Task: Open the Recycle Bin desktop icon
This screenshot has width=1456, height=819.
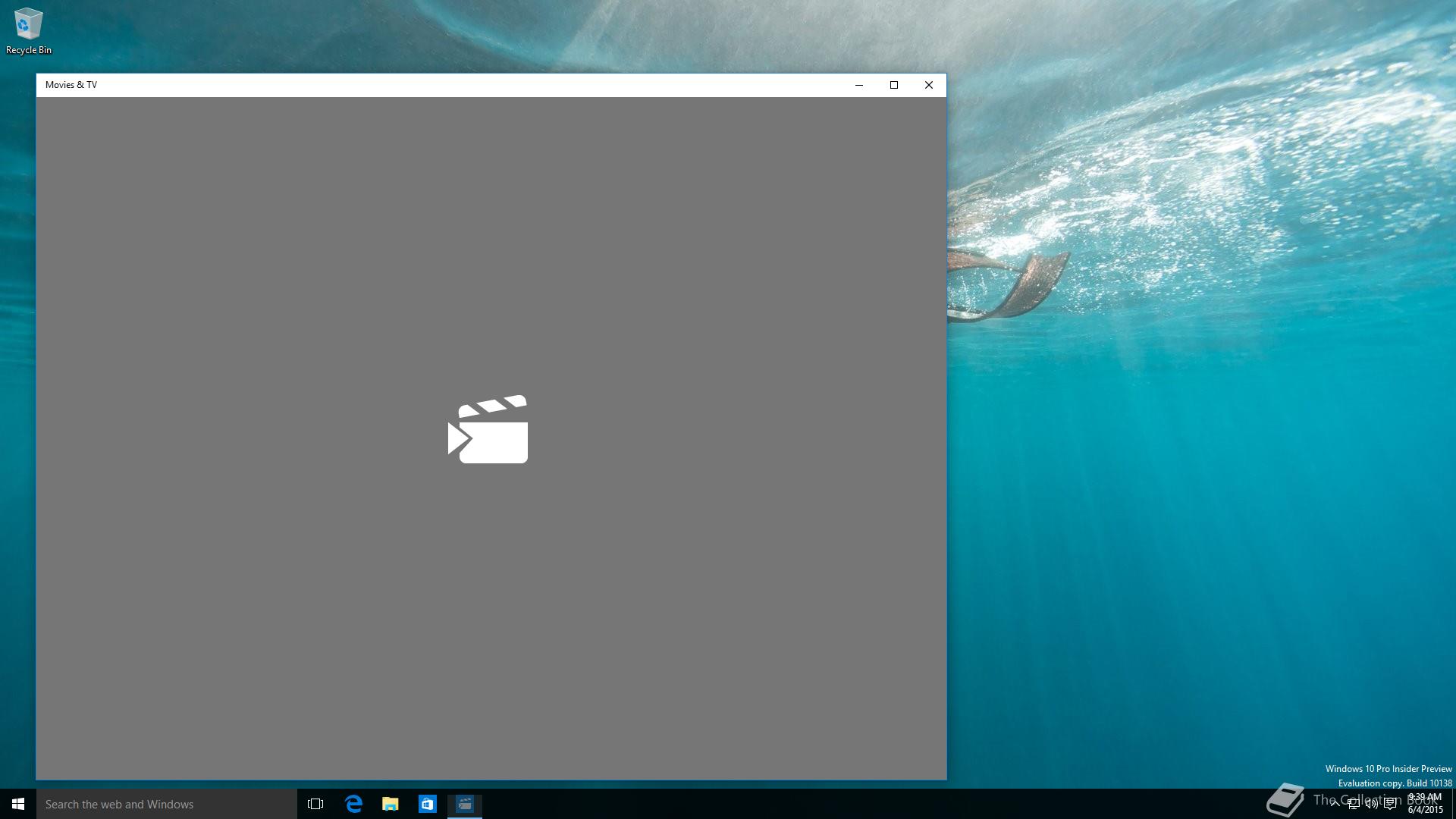Action: click(x=28, y=31)
